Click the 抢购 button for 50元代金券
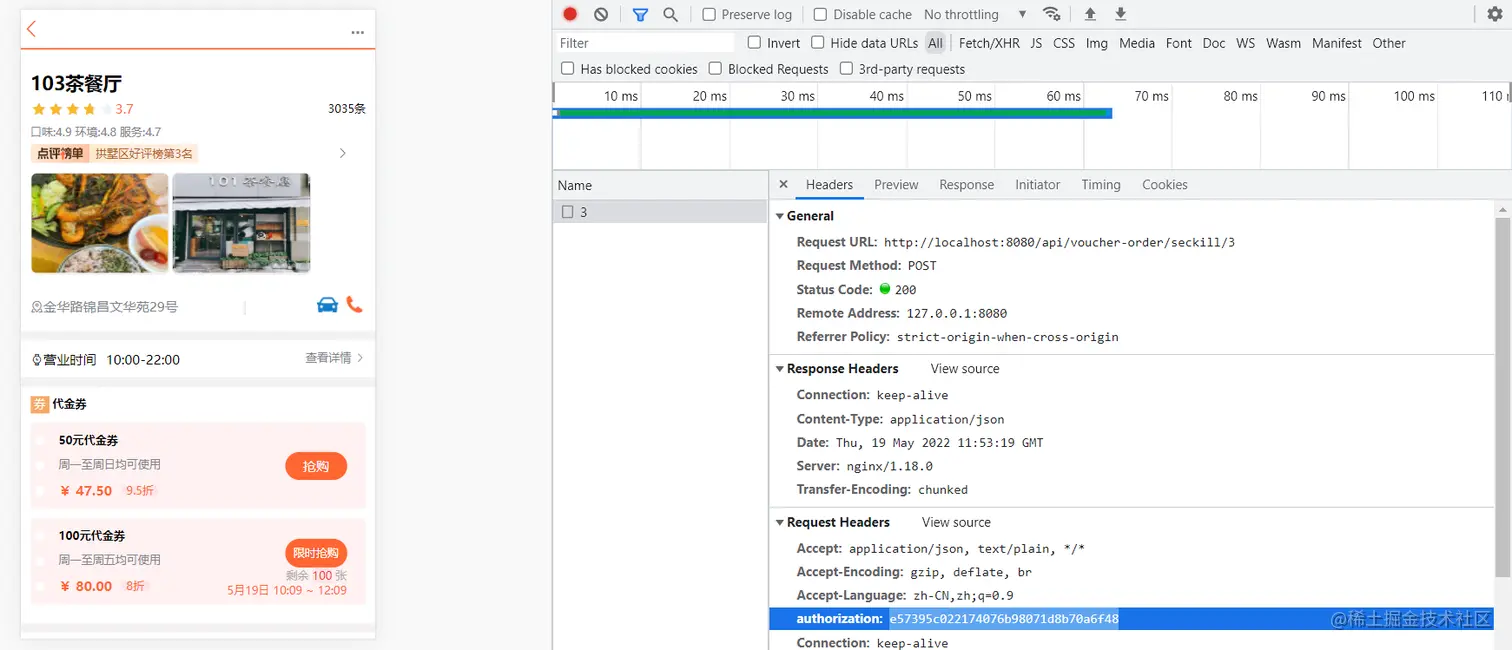The height and width of the screenshot is (650, 1512). pos(316,466)
